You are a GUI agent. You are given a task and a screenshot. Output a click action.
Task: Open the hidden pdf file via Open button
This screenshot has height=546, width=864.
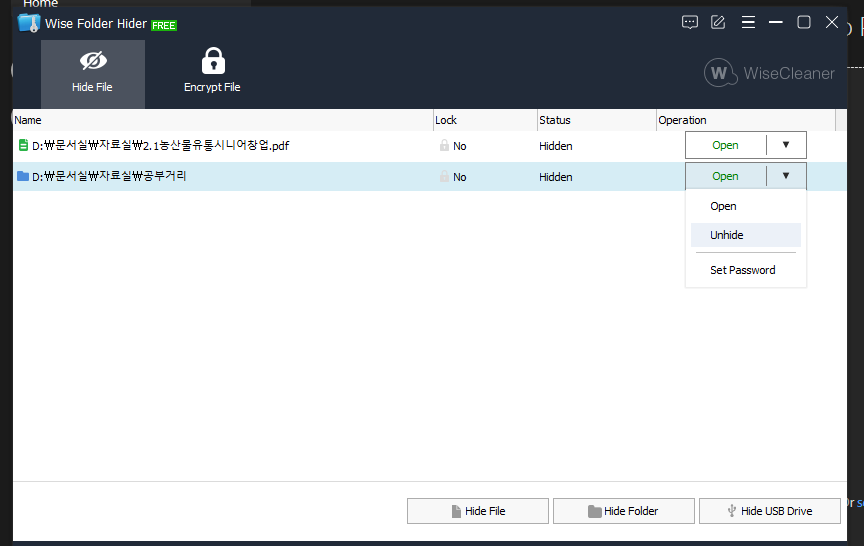point(725,145)
